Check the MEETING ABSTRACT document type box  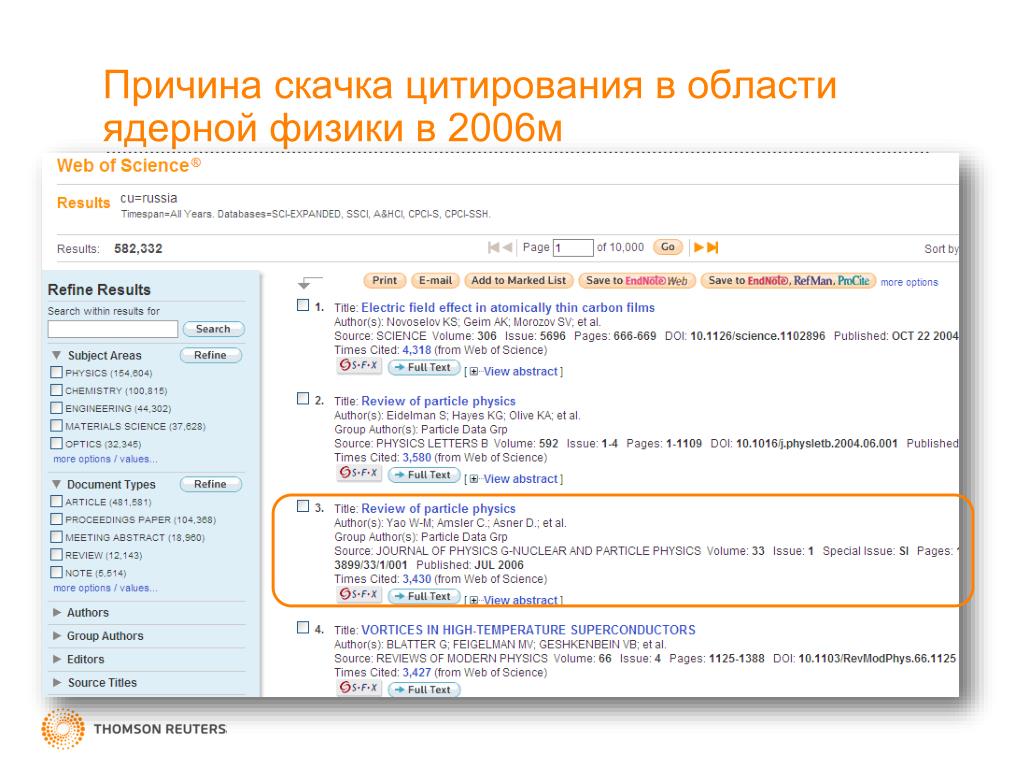(x=56, y=536)
